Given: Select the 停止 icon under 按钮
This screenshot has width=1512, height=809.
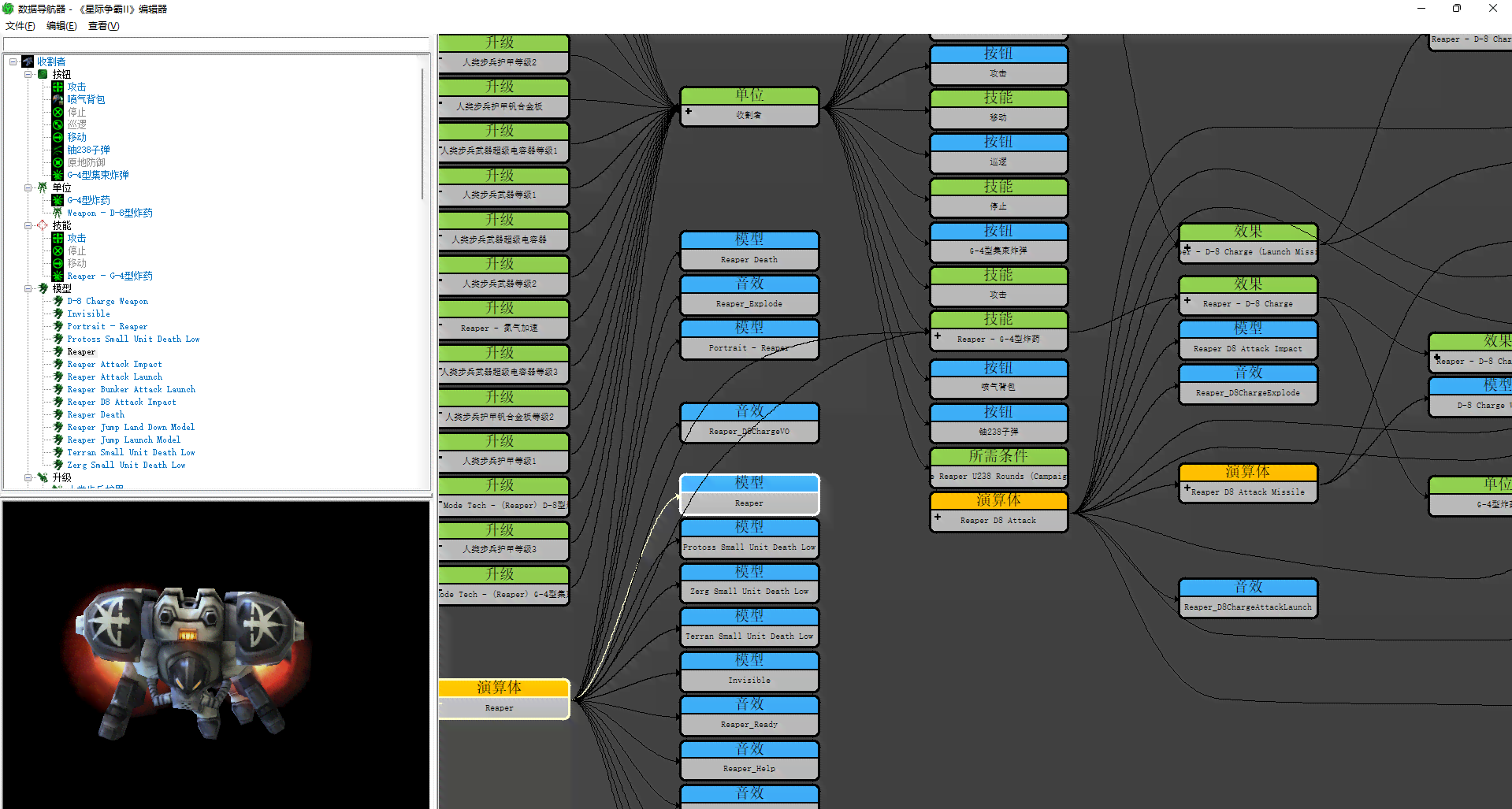Looking at the screenshot, I should [x=58, y=112].
